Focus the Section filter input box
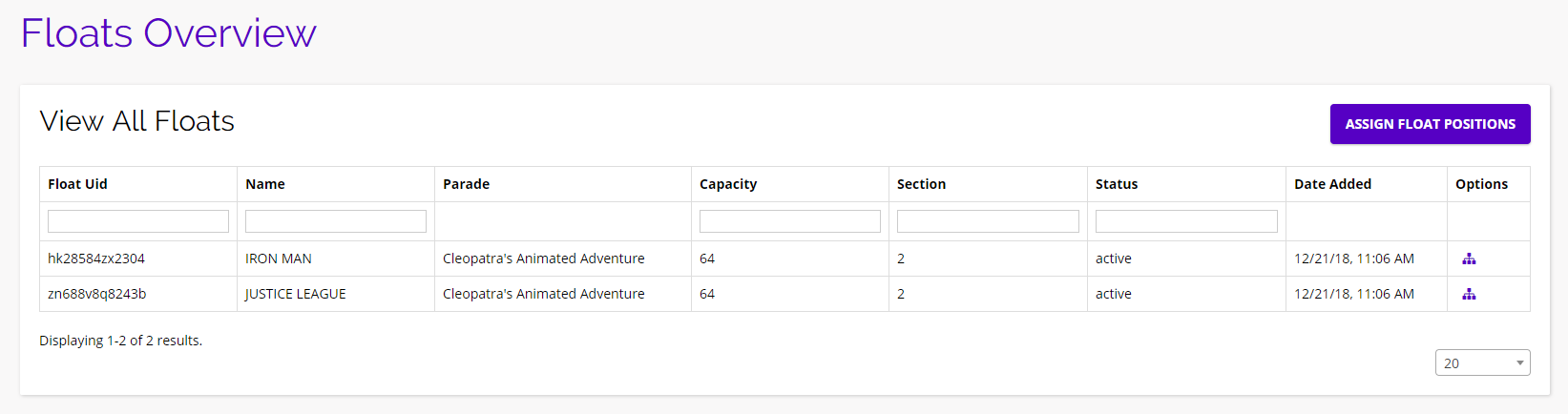 (x=988, y=221)
